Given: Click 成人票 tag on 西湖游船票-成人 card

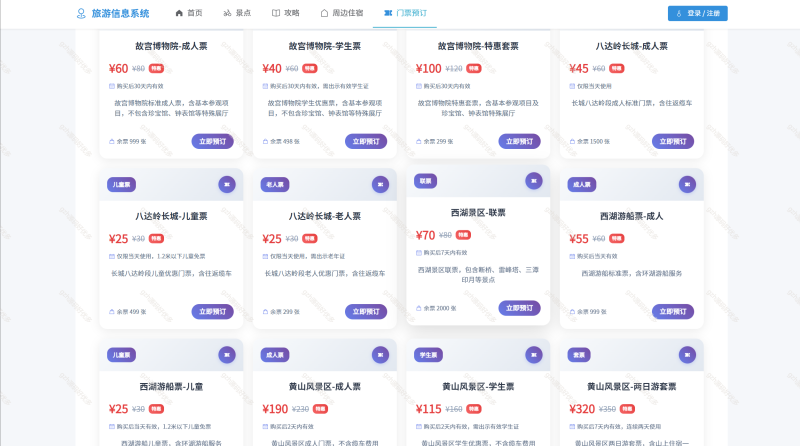Looking at the screenshot, I should (582, 185).
